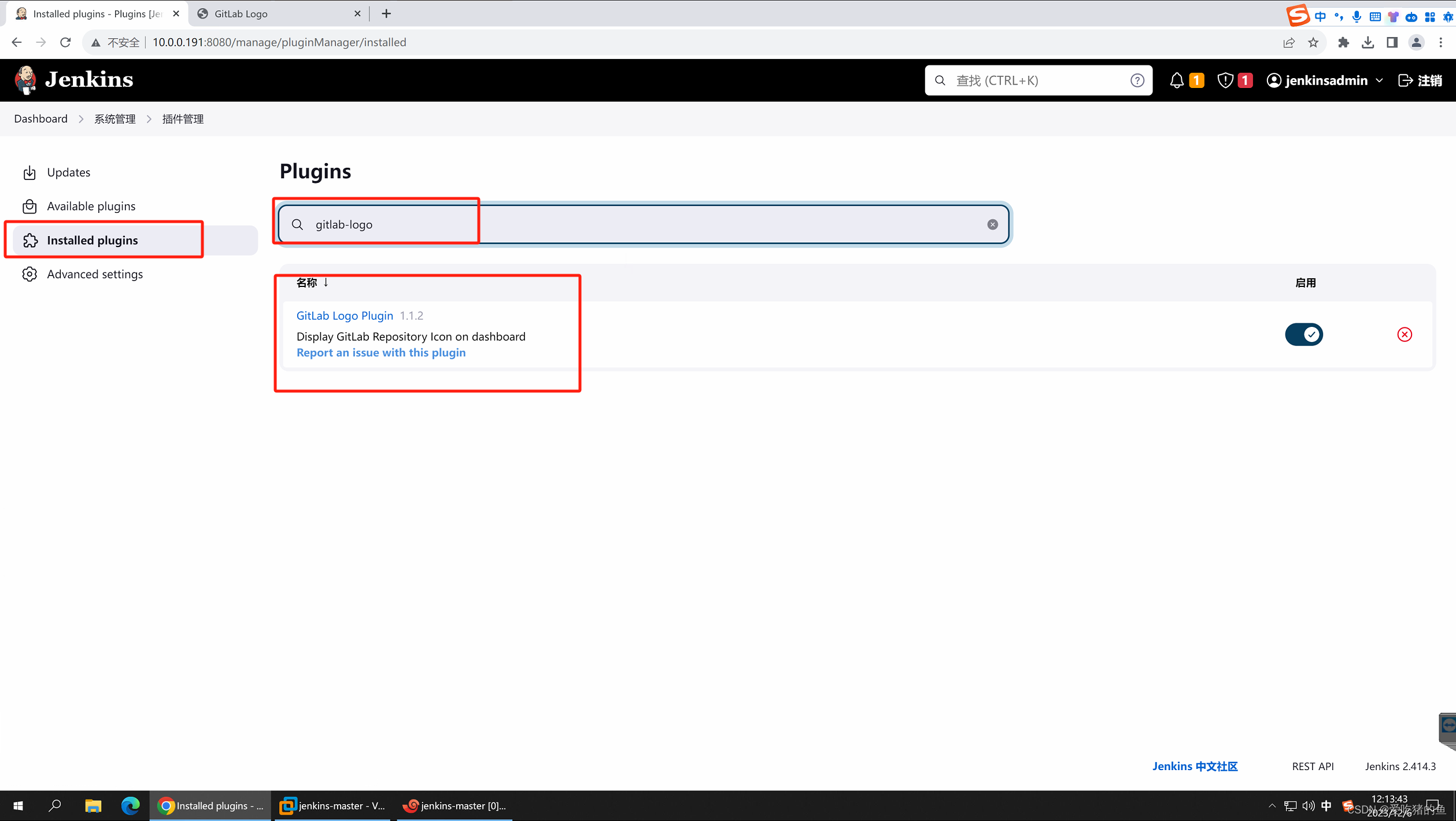Expand the Dashboard breadcrumb chevron

tap(81, 119)
